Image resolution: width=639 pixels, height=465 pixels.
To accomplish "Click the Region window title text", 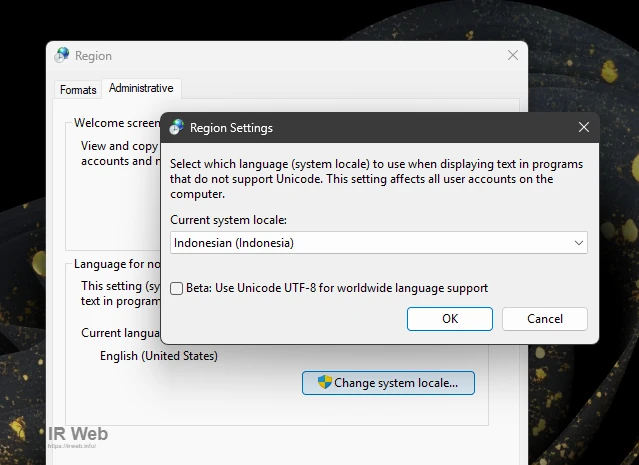I will click(x=94, y=56).
